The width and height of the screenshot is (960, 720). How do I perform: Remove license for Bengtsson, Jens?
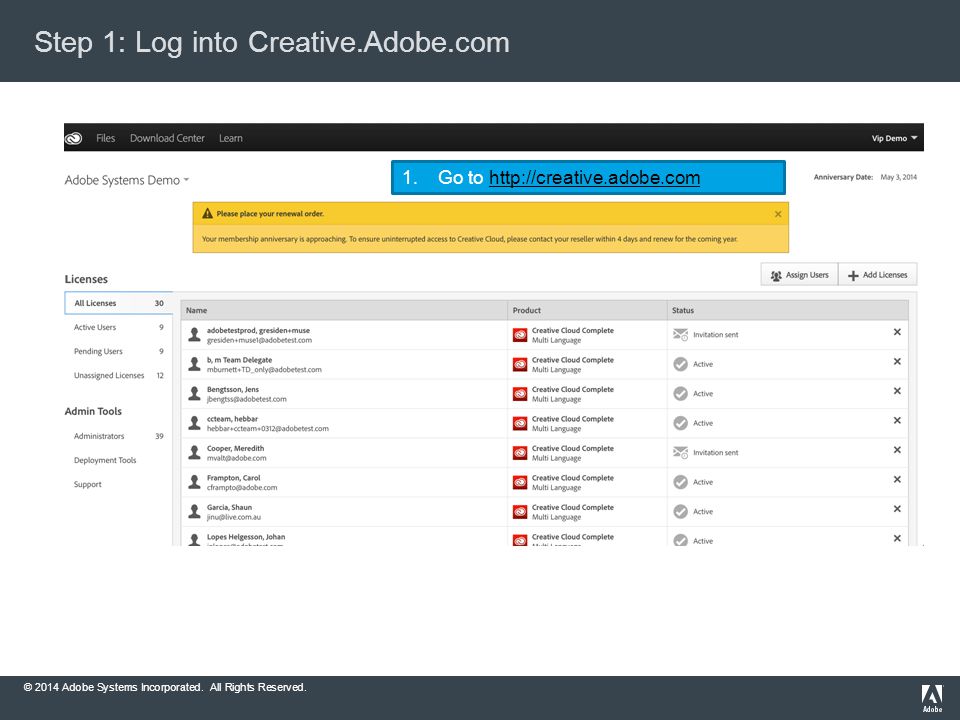[x=897, y=391]
